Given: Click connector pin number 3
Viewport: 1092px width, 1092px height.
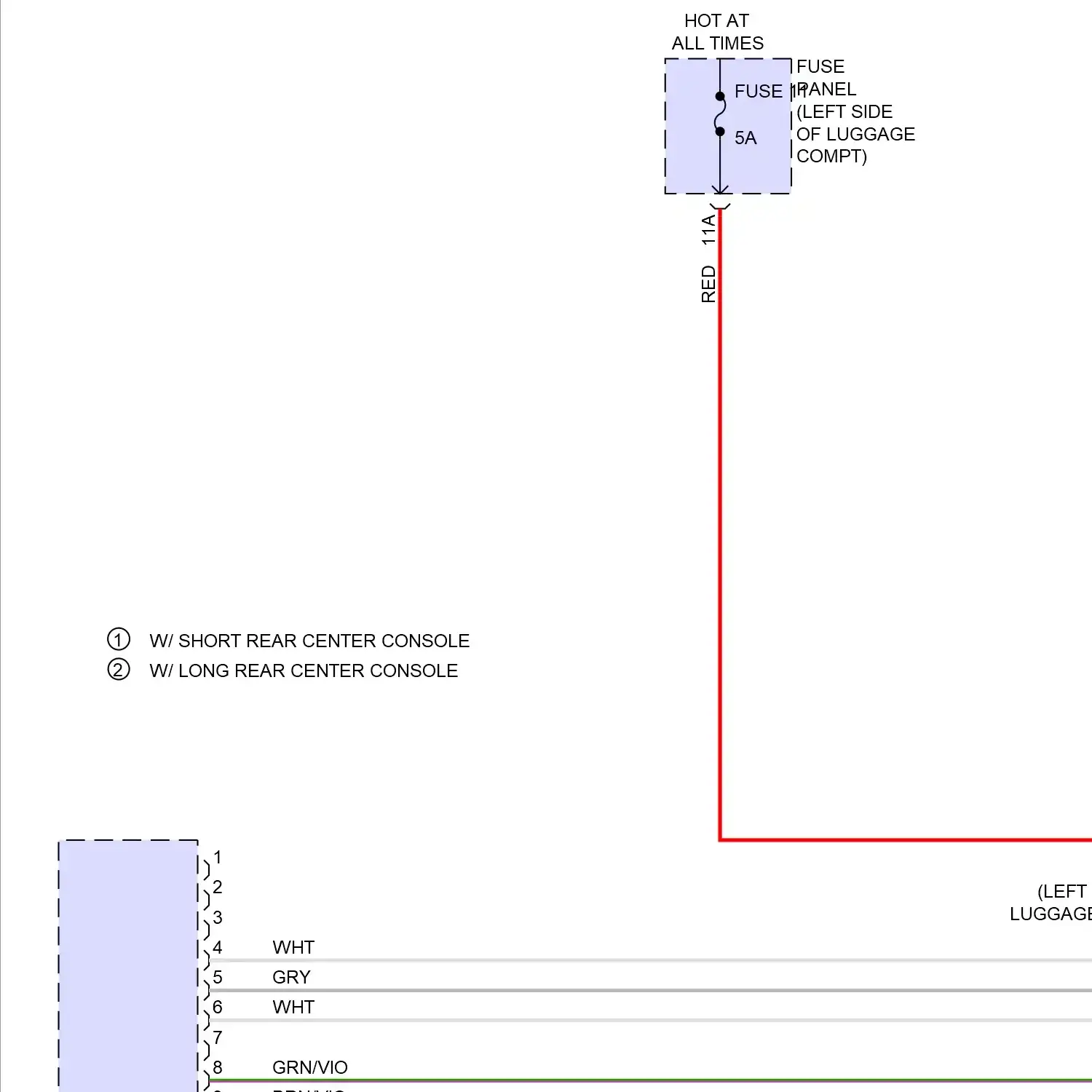Looking at the screenshot, I should [x=217, y=917].
